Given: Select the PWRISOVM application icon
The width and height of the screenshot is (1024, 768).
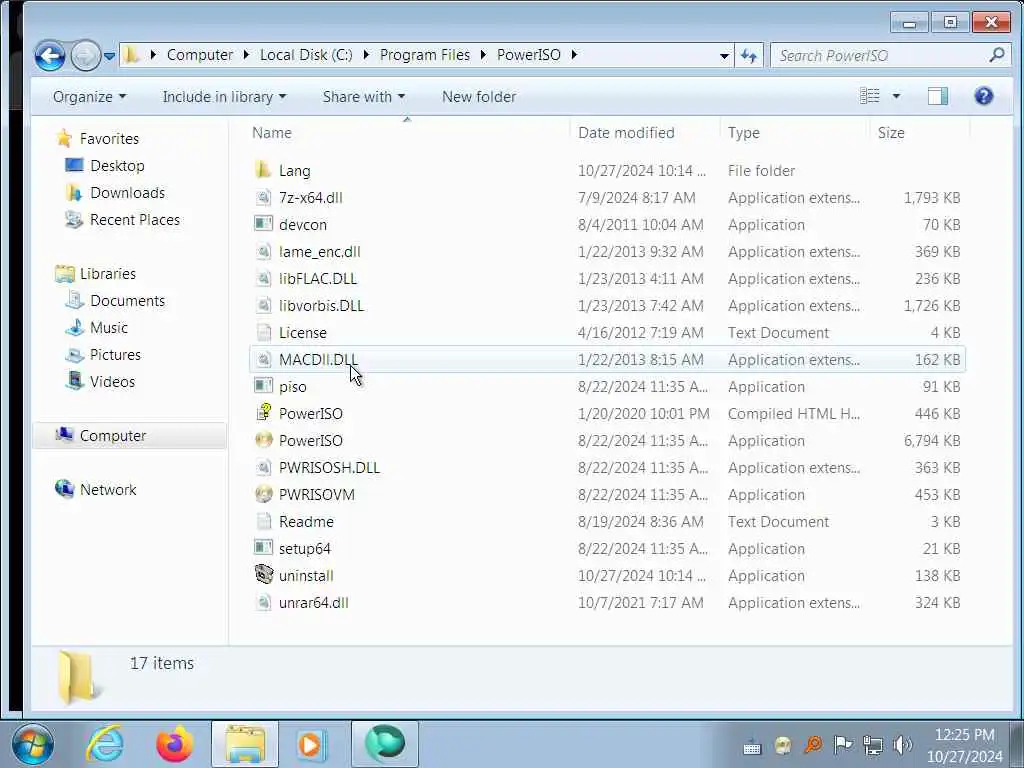Looking at the screenshot, I should pos(263,494).
